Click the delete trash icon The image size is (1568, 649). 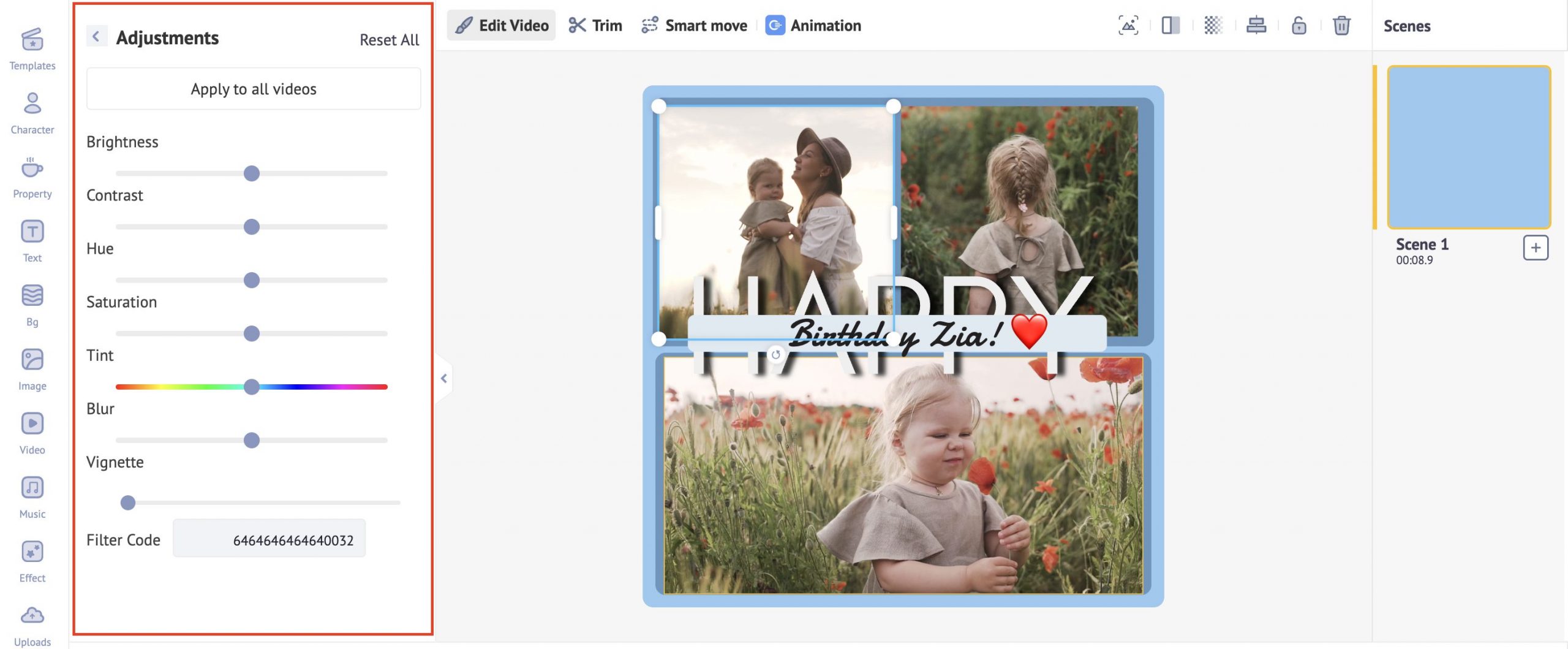click(1341, 26)
